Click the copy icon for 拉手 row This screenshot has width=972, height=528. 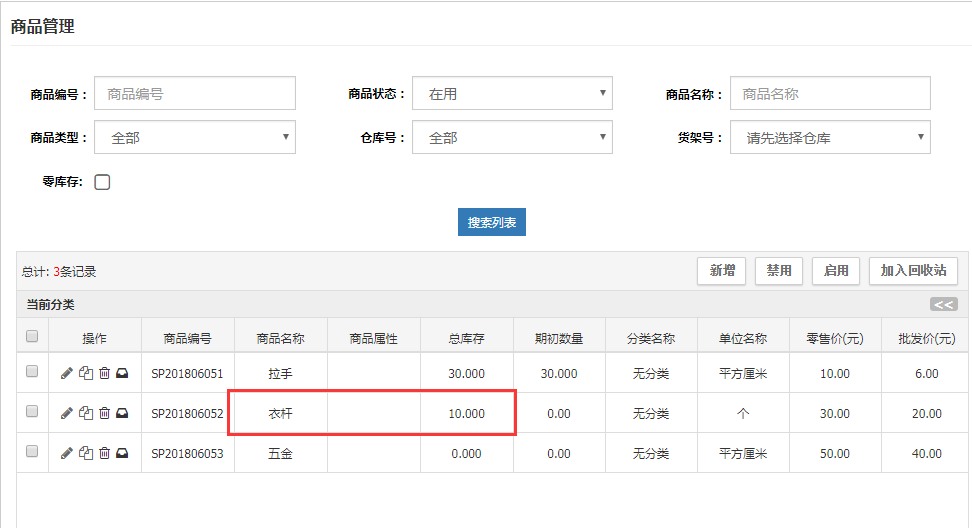[86, 373]
